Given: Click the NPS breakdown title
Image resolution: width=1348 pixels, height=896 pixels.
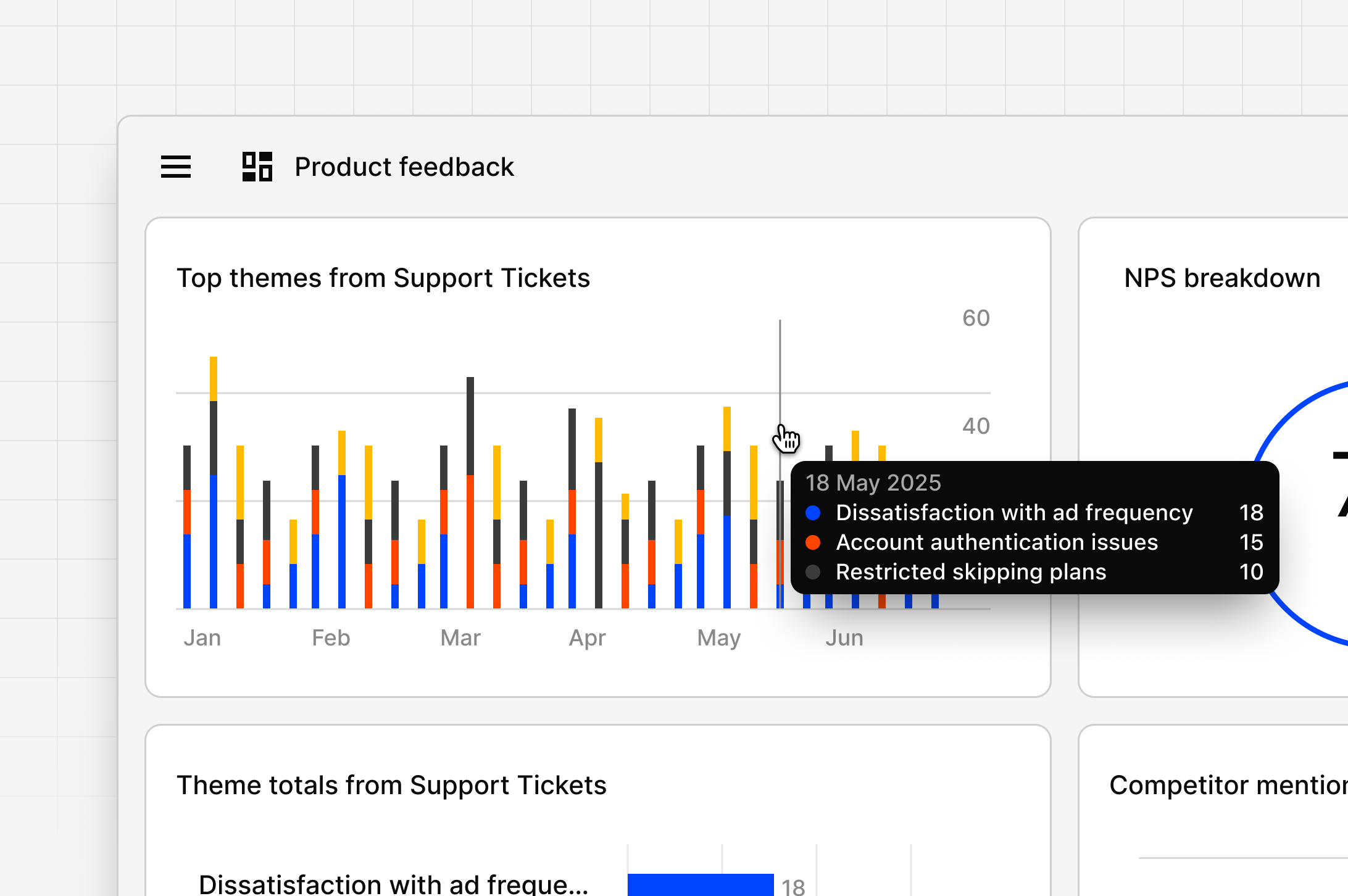Looking at the screenshot, I should coord(1221,278).
